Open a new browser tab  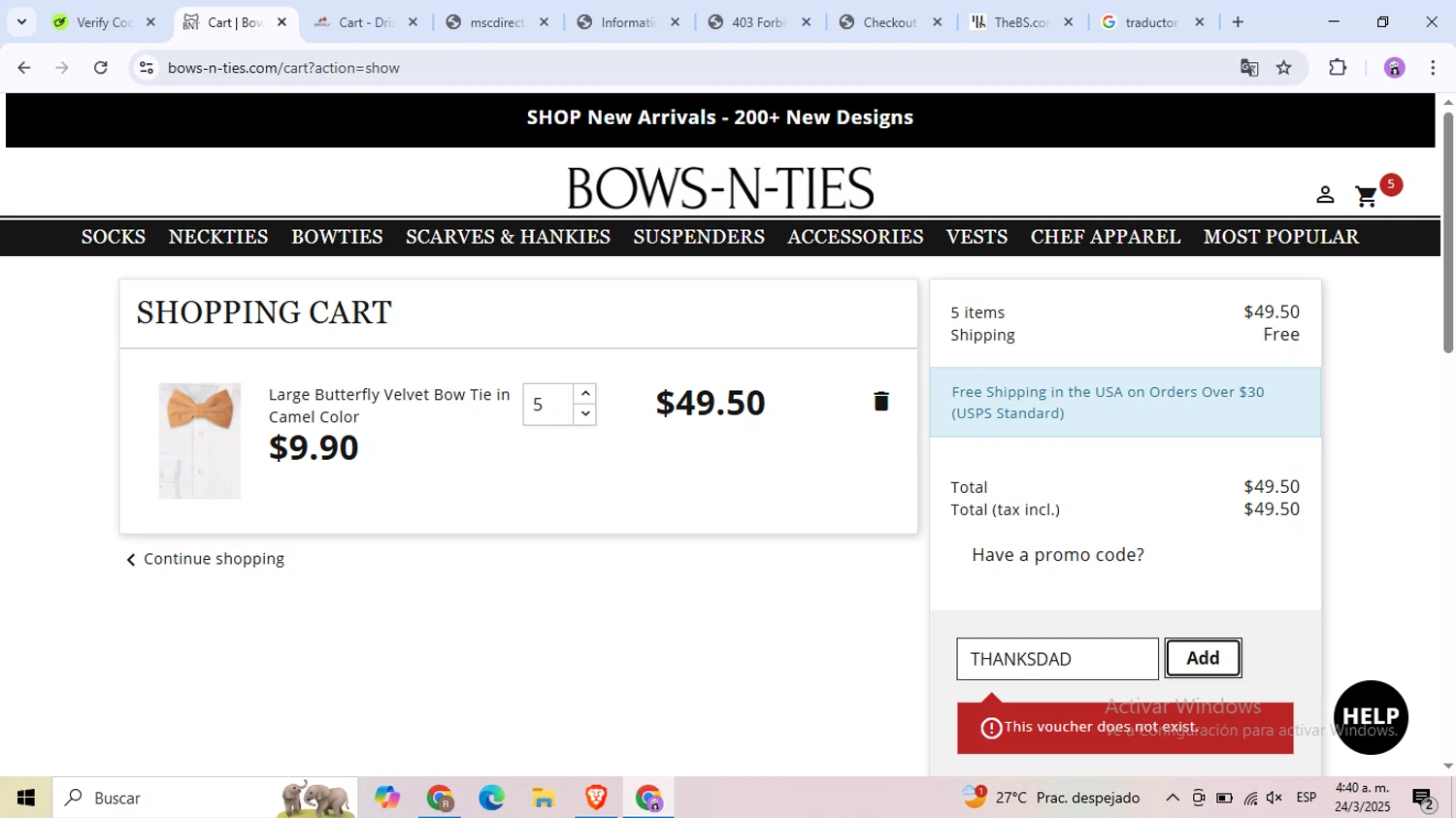(x=1238, y=22)
